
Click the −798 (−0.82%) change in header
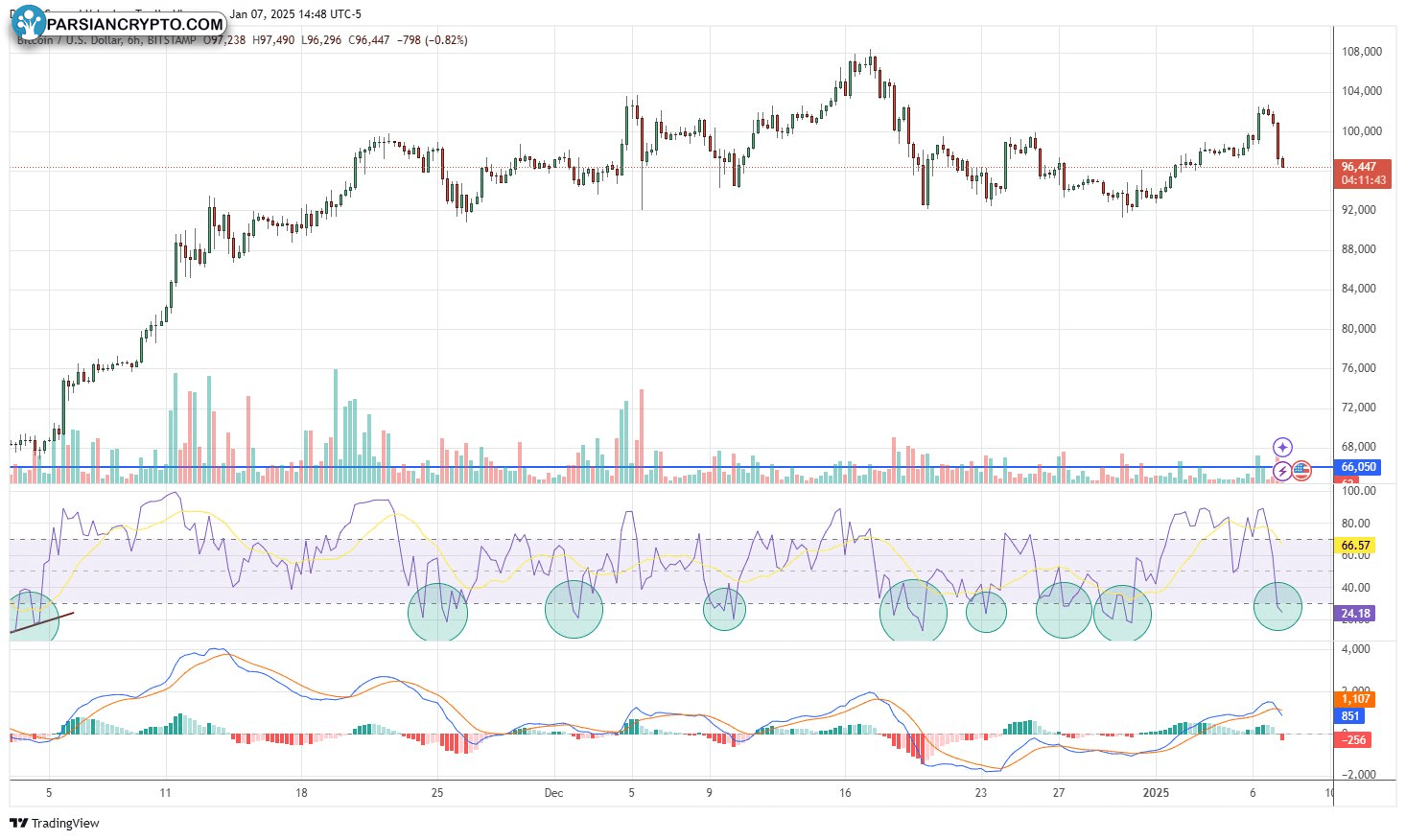432,40
